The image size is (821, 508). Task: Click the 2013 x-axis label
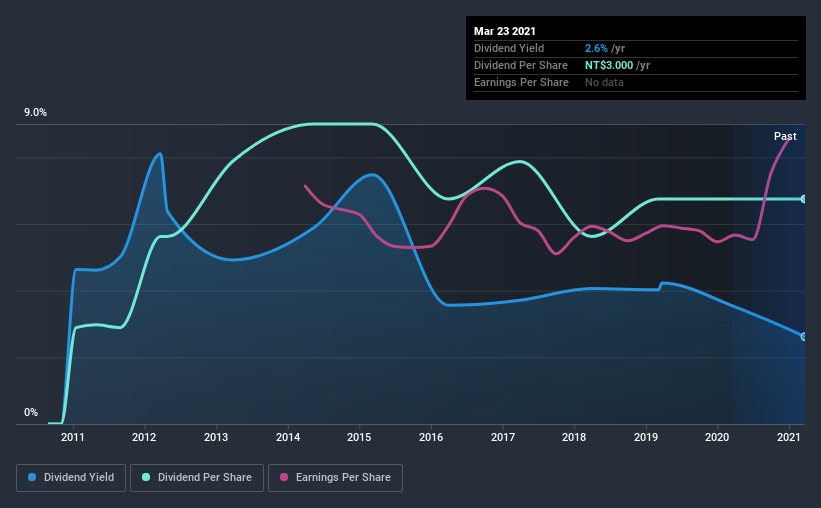tap(216, 437)
